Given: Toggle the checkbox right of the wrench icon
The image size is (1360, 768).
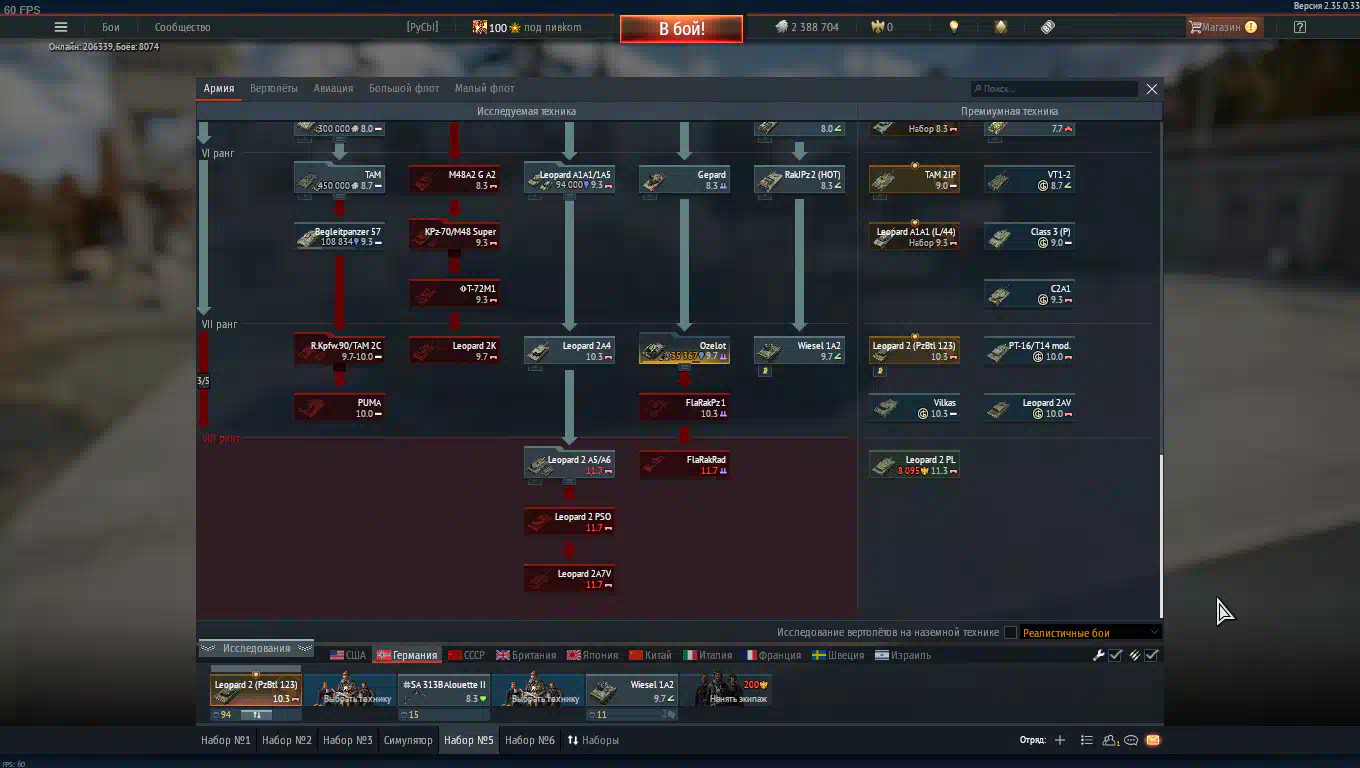Looking at the screenshot, I should (x=1116, y=655).
